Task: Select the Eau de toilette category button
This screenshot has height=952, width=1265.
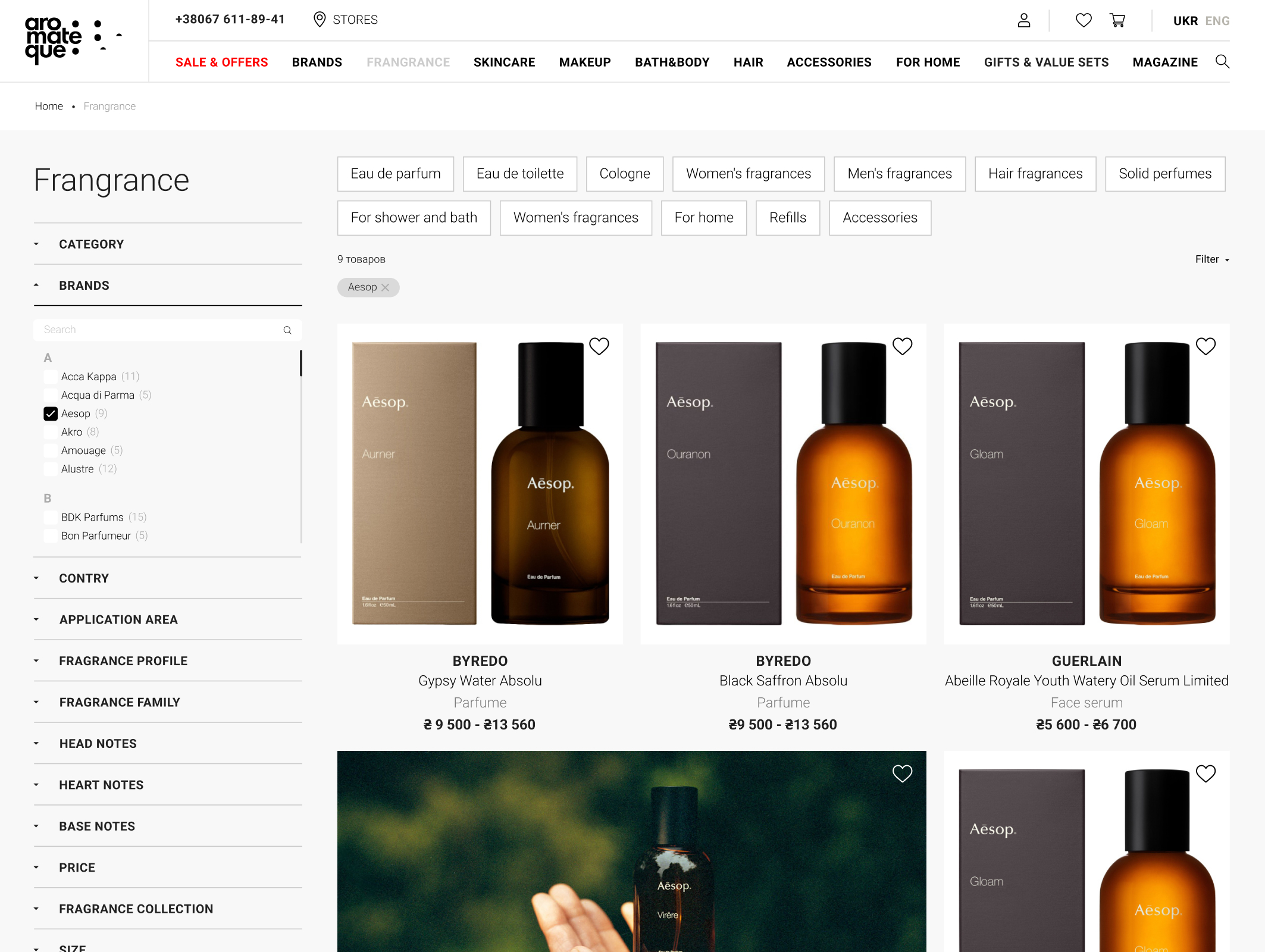Action: coord(520,174)
